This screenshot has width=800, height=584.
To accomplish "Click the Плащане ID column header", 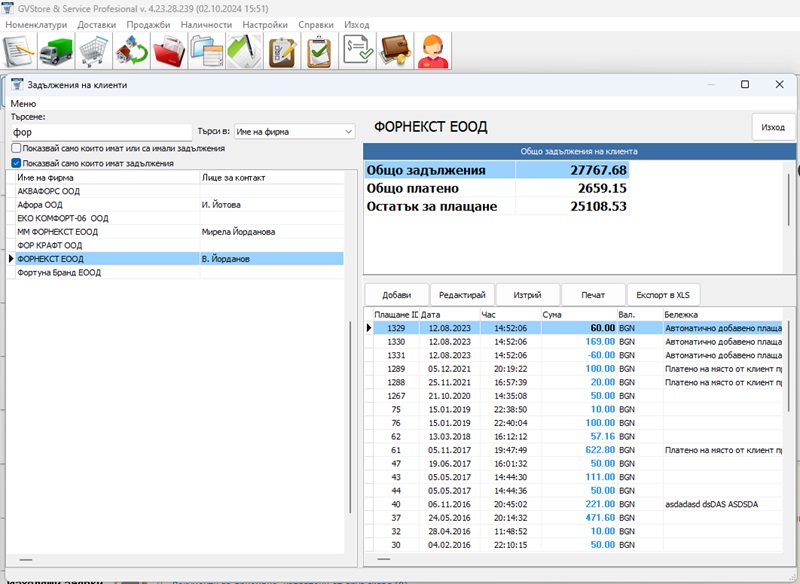I will [396, 315].
